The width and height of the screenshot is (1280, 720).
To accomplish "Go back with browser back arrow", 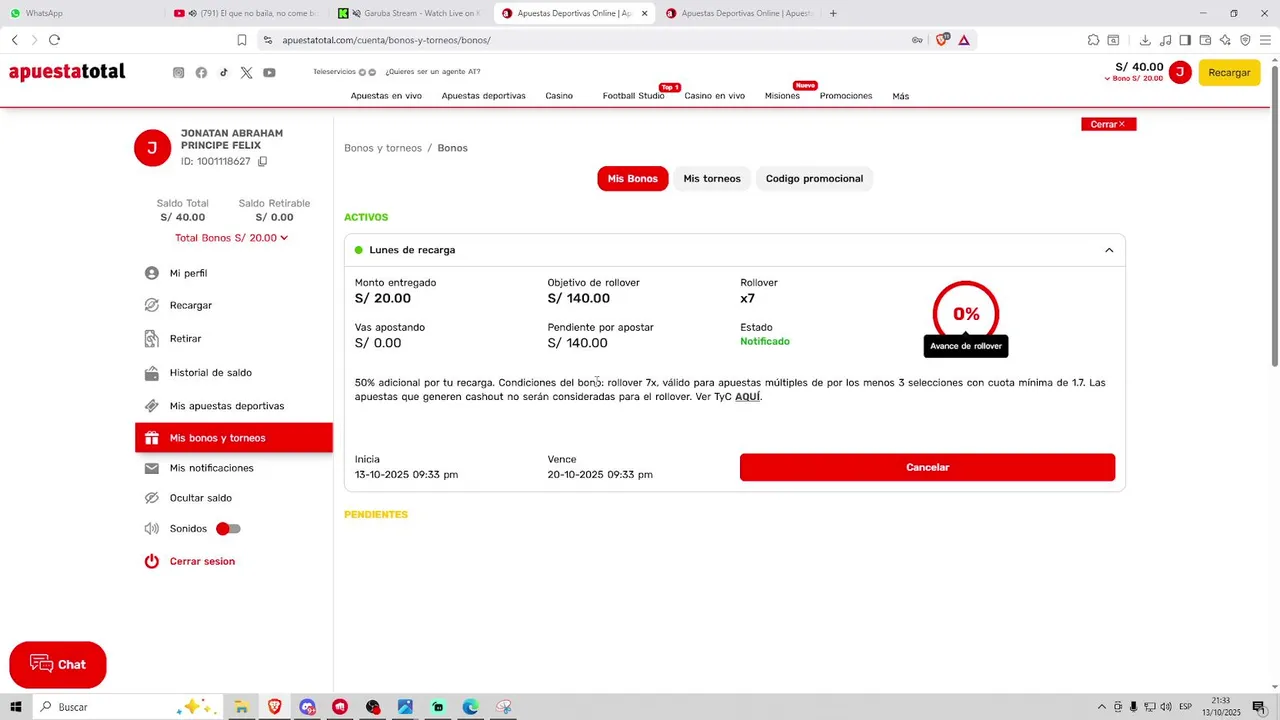I will coord(14,40).
